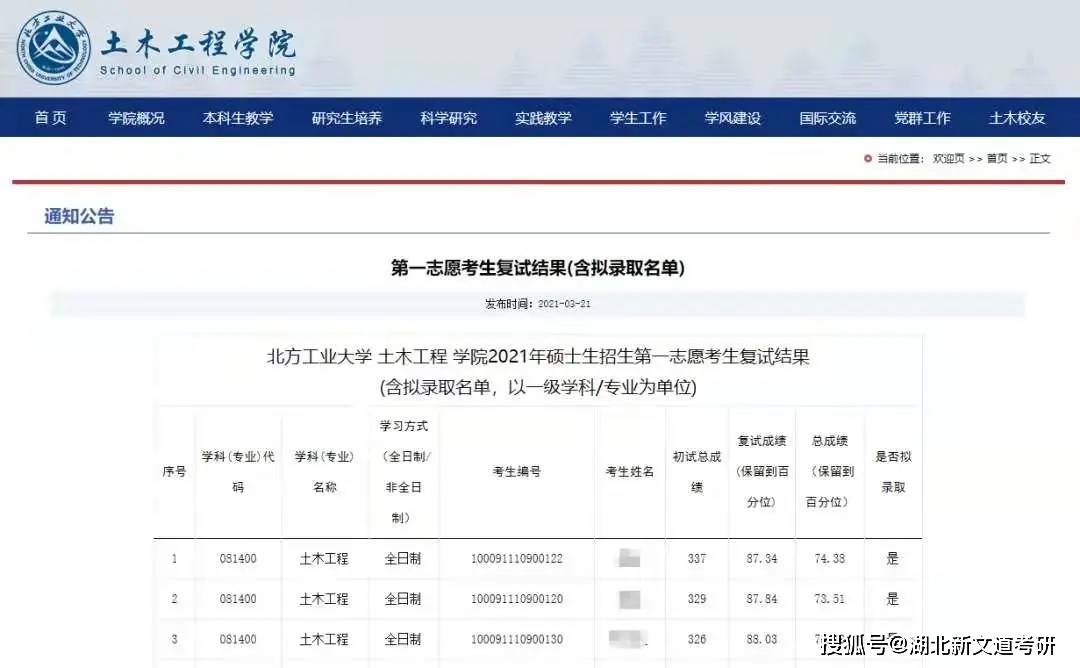
Task: Go to 本科生教学 section
Action: pos(238,118)
